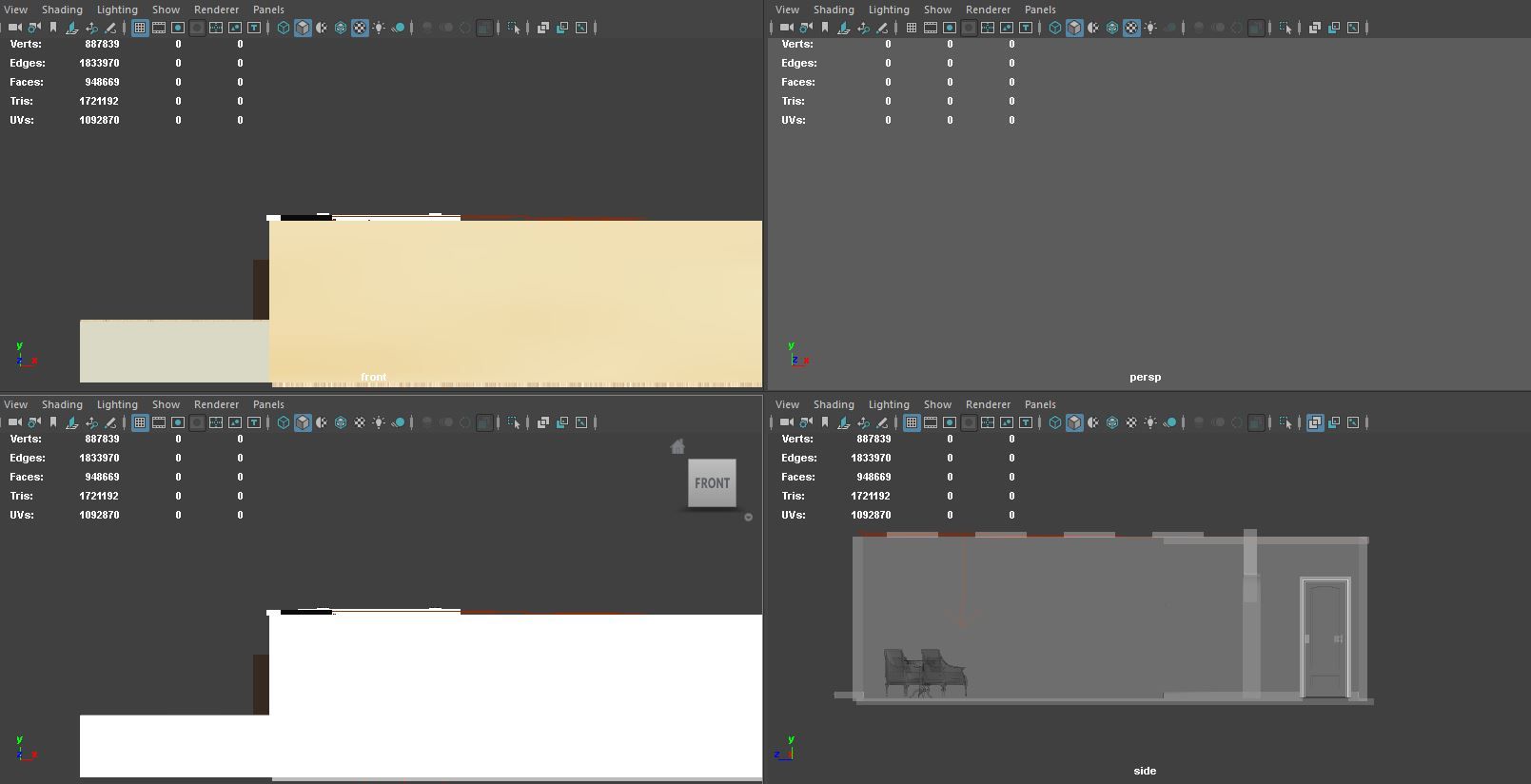1531x784 pixels.
Task: Click the 'front' camera name label
Action: click(374, 377)
